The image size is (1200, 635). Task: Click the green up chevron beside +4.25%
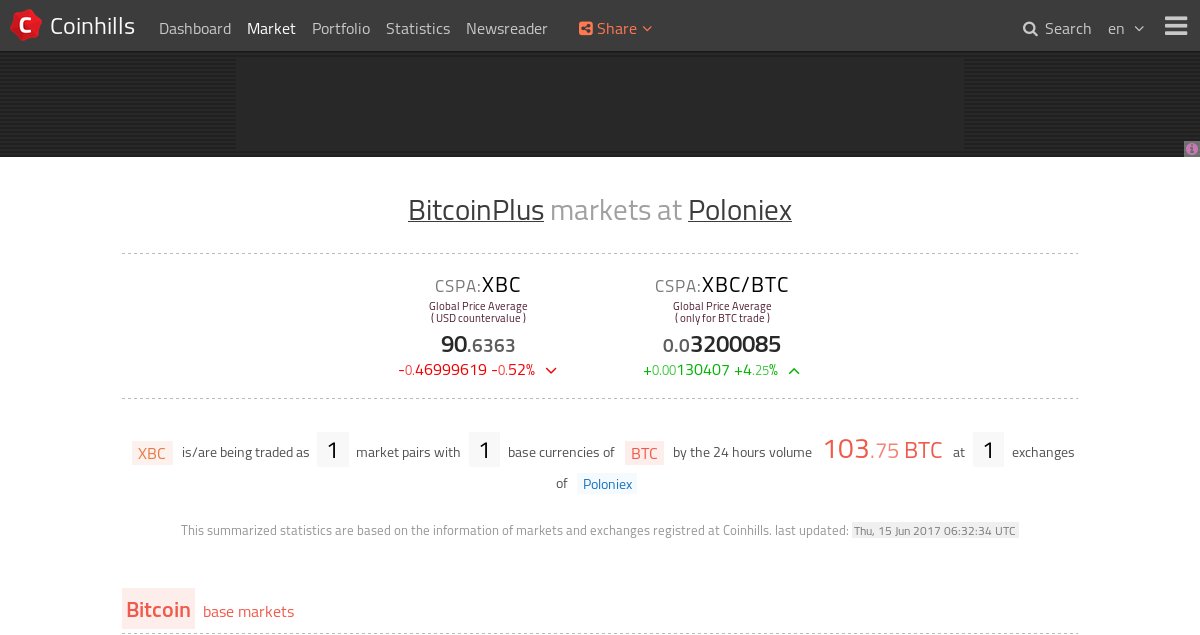[794, 370]
